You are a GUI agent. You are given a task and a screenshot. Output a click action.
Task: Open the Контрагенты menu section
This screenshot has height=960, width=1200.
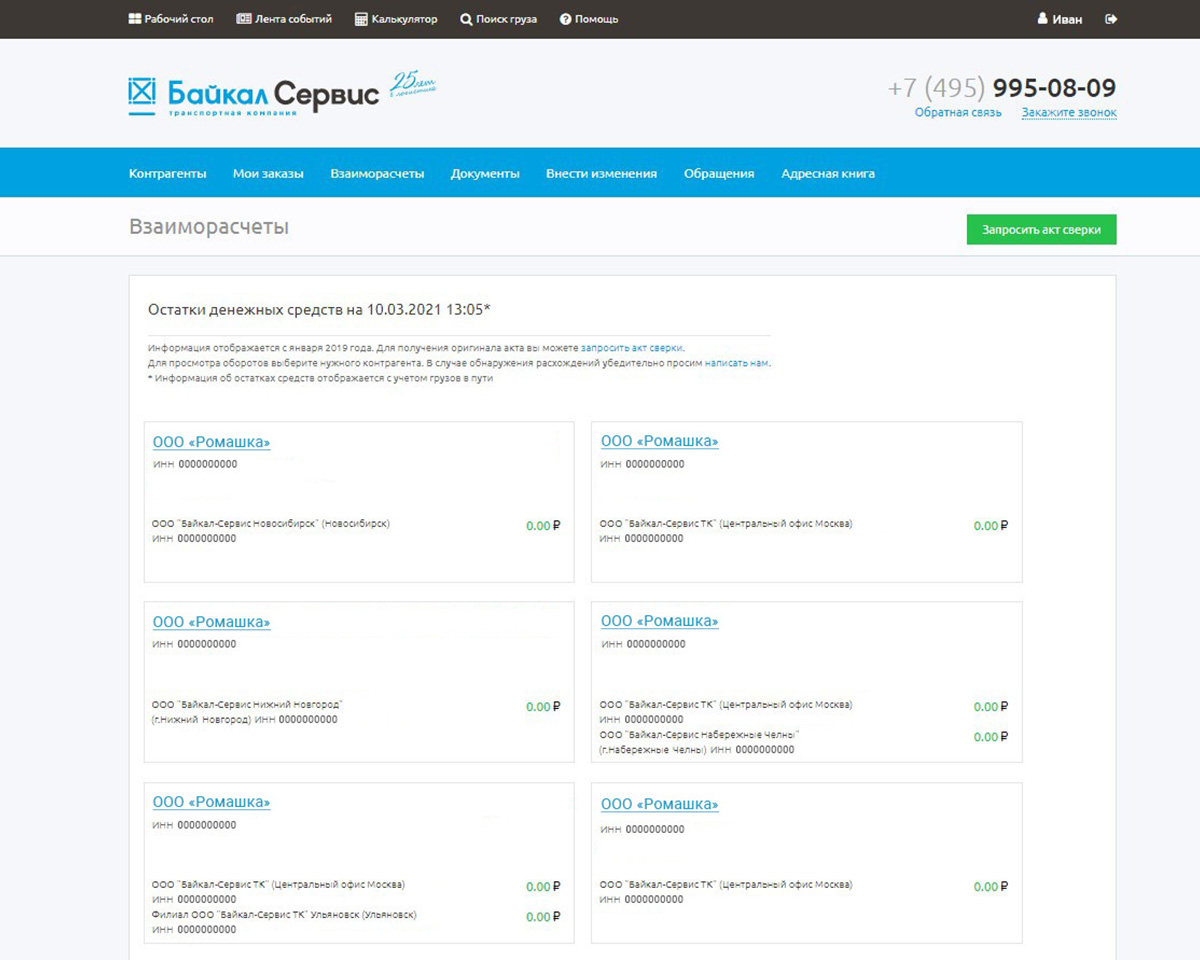(167, 173)
